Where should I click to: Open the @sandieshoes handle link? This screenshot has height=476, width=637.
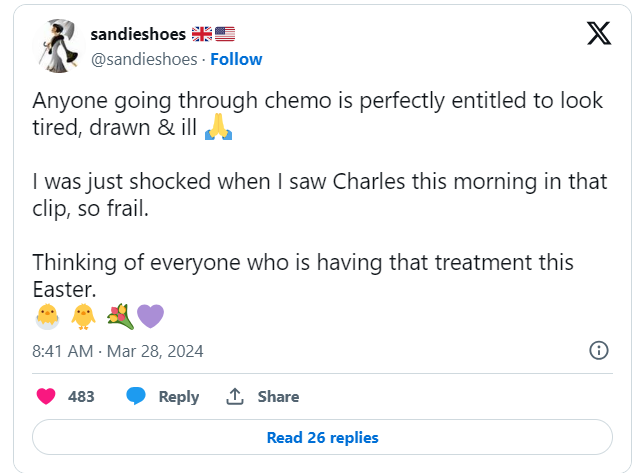144,59
